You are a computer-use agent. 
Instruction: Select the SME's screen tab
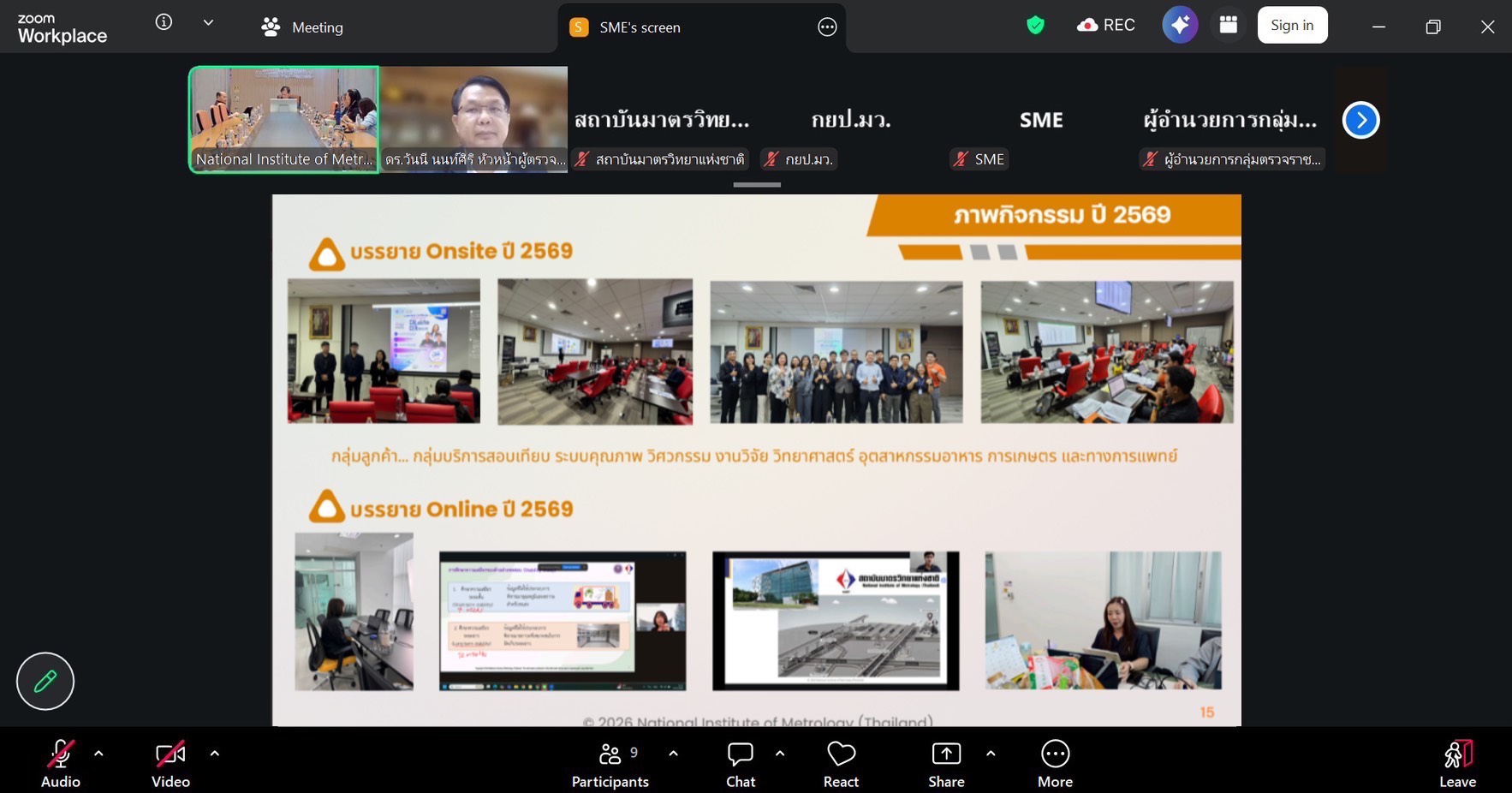coord(639,27)
